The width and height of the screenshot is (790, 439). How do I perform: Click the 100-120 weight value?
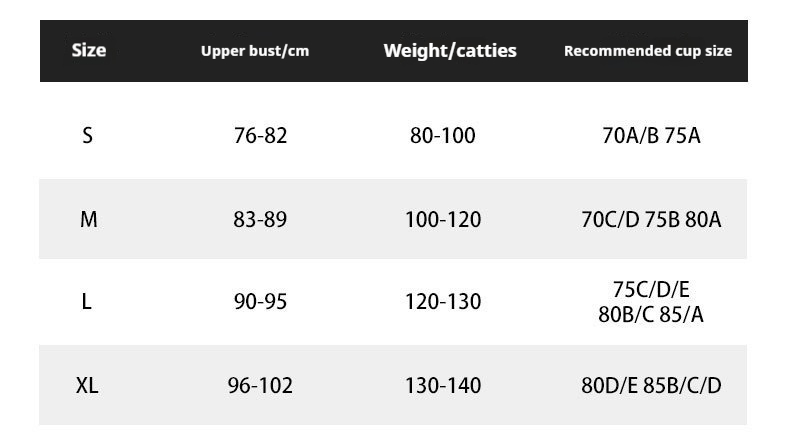[x=443, y=219]
